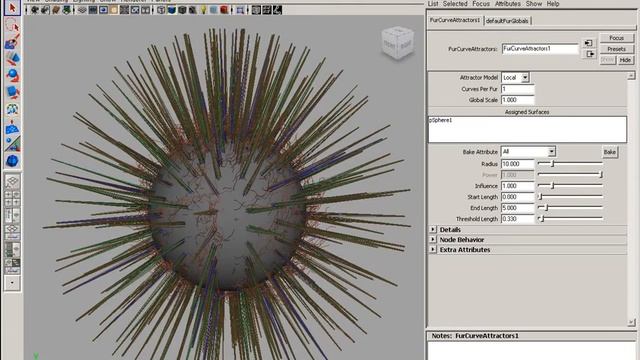Toggle gate mask display

pyautogui.click(x=114, y=10)
